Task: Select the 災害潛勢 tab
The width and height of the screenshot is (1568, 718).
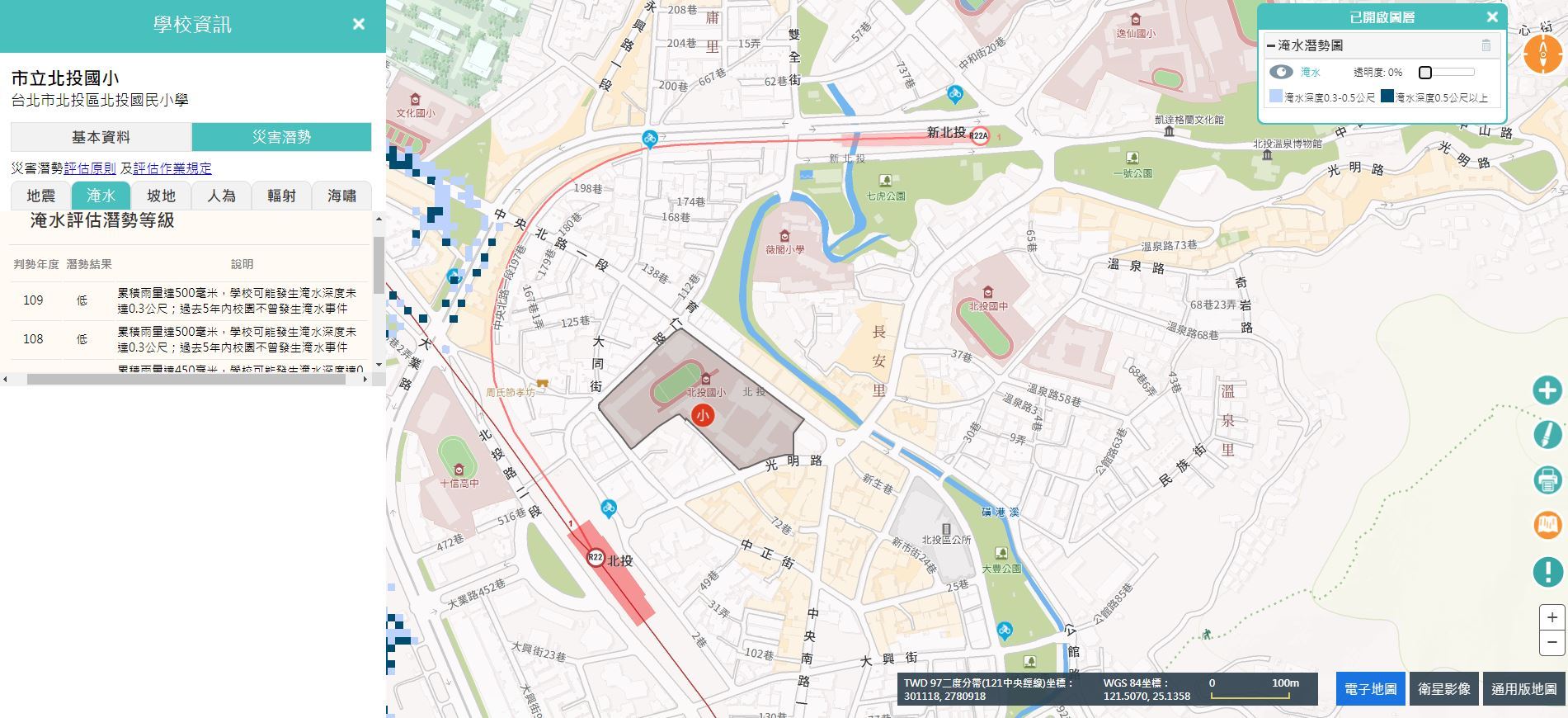Action: (x=281, y=137)
